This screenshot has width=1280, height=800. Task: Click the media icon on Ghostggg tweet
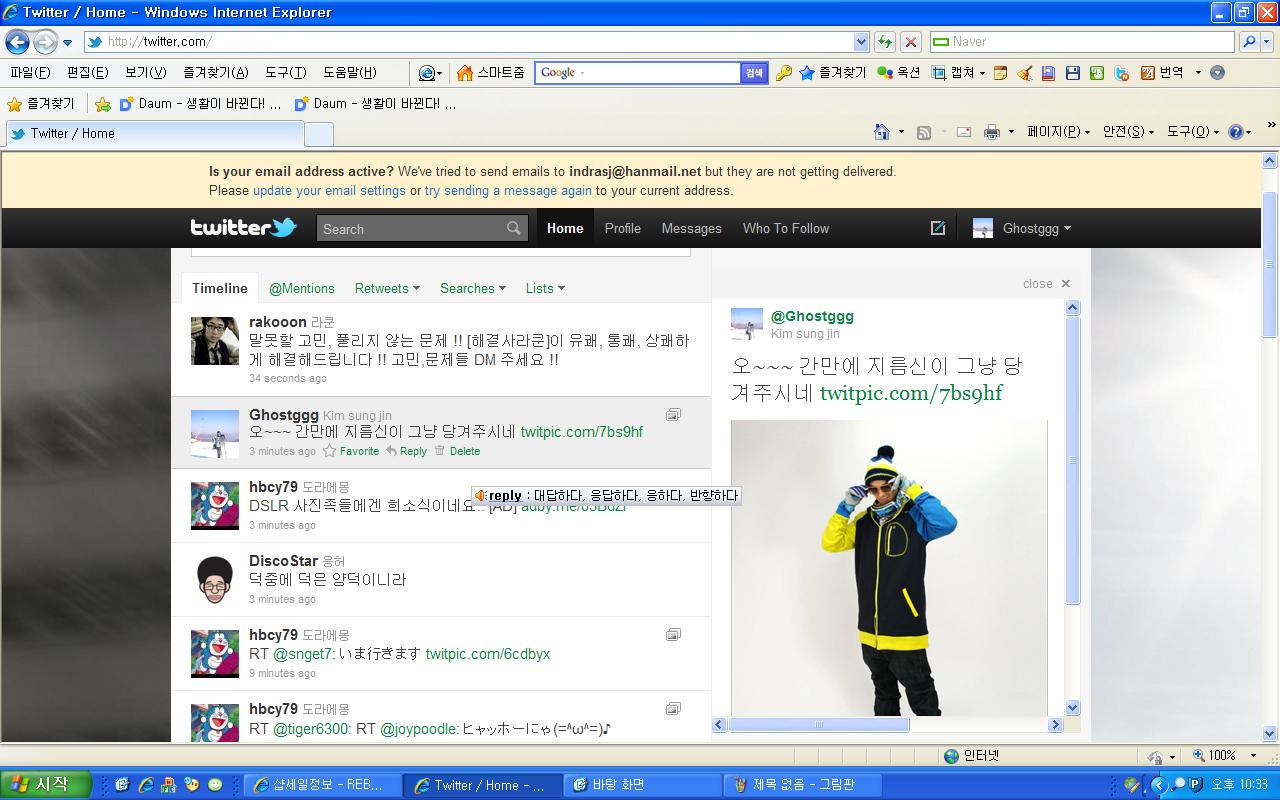[x=673, y=414]
